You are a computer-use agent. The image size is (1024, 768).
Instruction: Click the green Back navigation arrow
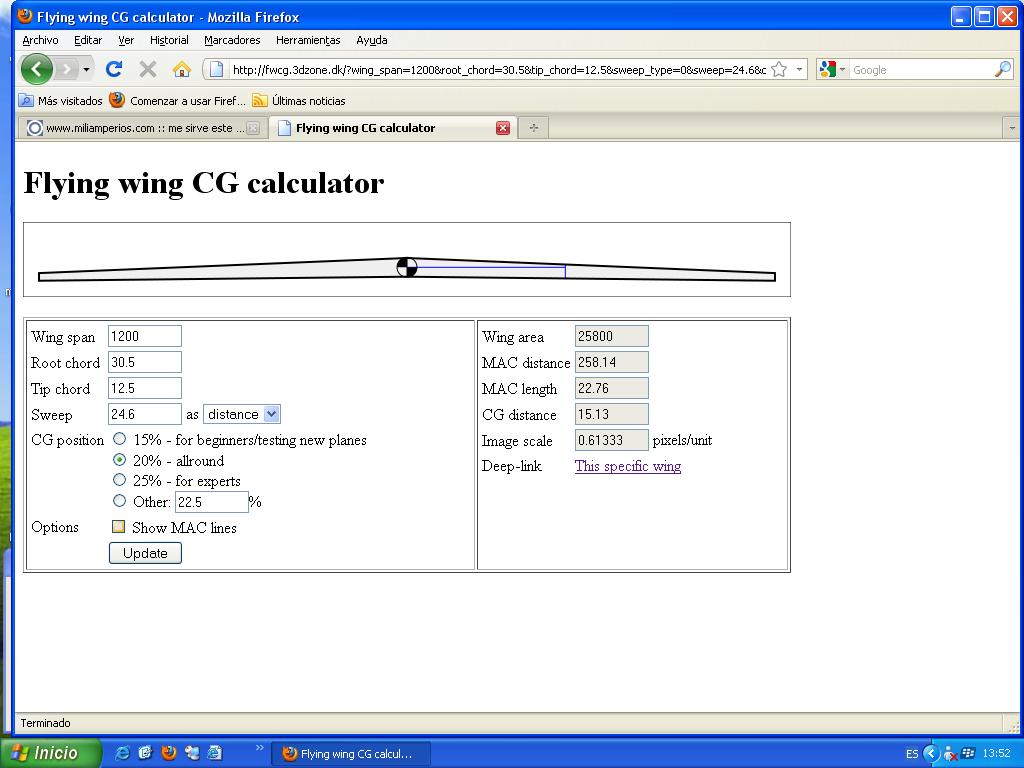(x=36, y=69)
